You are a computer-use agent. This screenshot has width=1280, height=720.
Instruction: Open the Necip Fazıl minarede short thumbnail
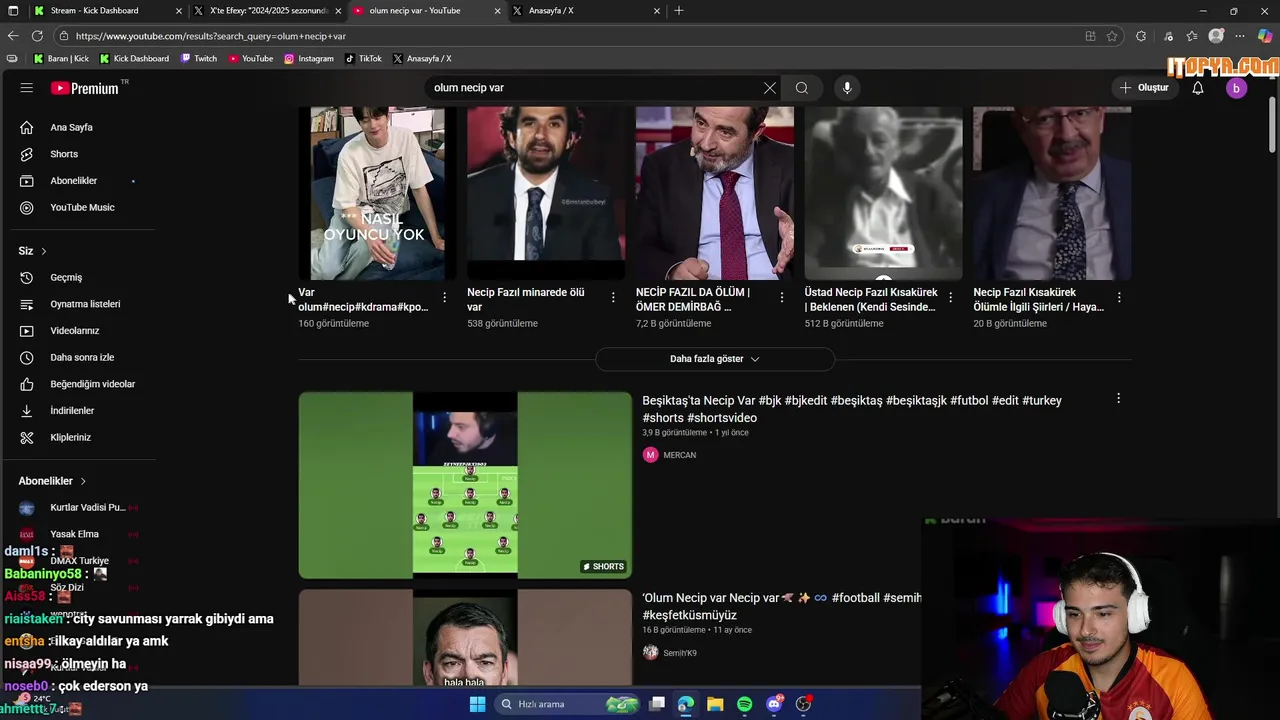[546, 193]
